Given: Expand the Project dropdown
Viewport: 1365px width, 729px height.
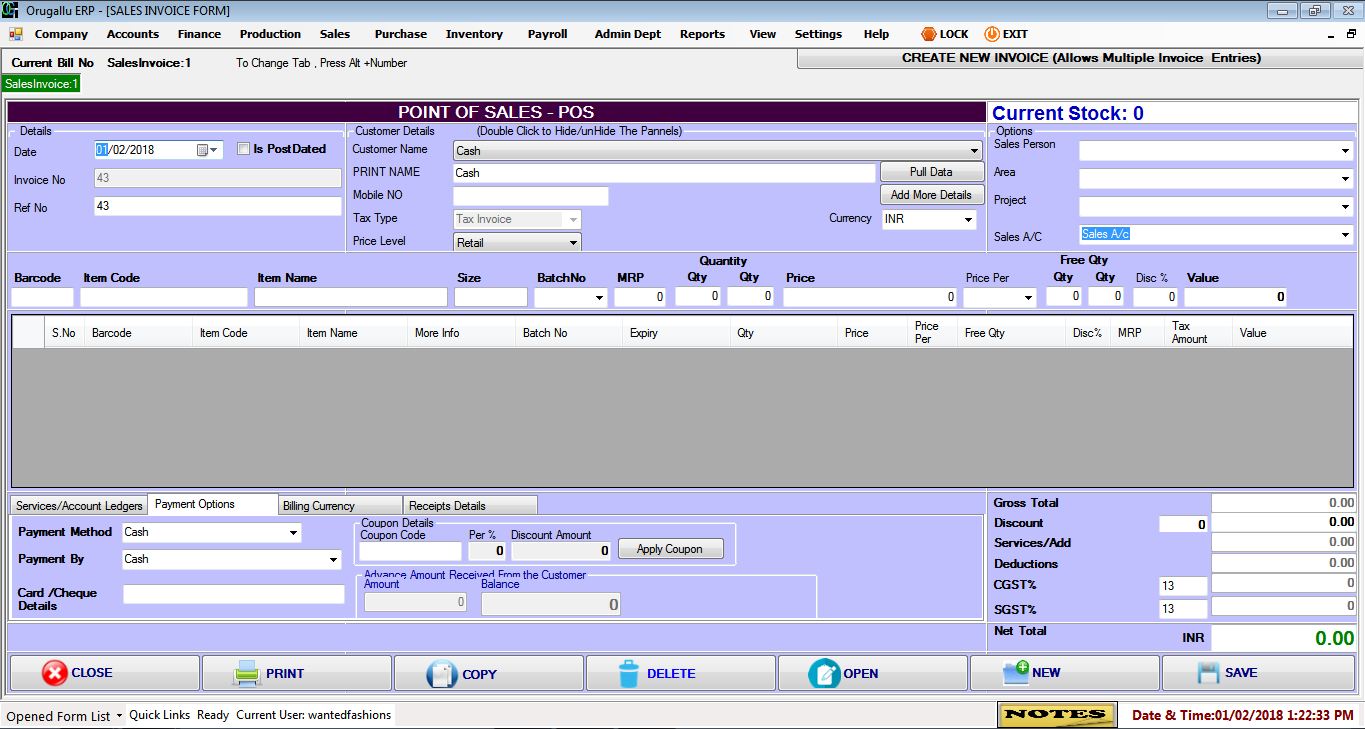Looking at the screenshot, I should [x=1345, y=207].
